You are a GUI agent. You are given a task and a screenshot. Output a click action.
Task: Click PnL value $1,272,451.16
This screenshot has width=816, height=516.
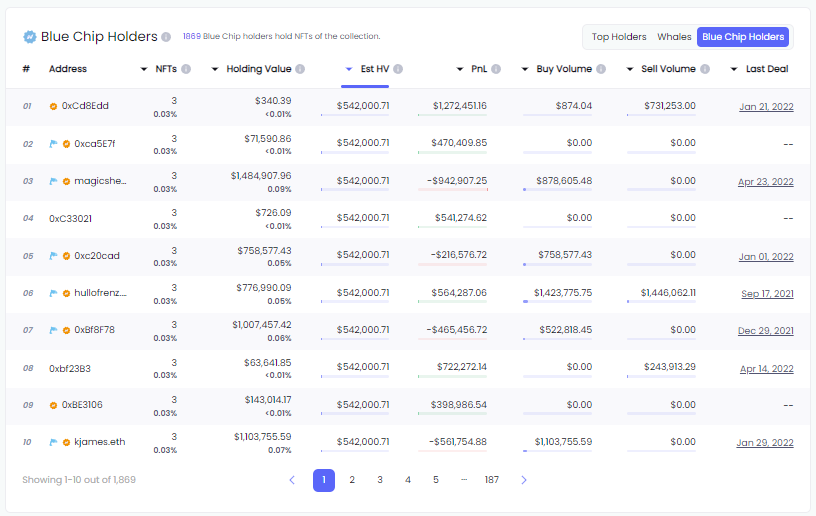click(460, 106)
